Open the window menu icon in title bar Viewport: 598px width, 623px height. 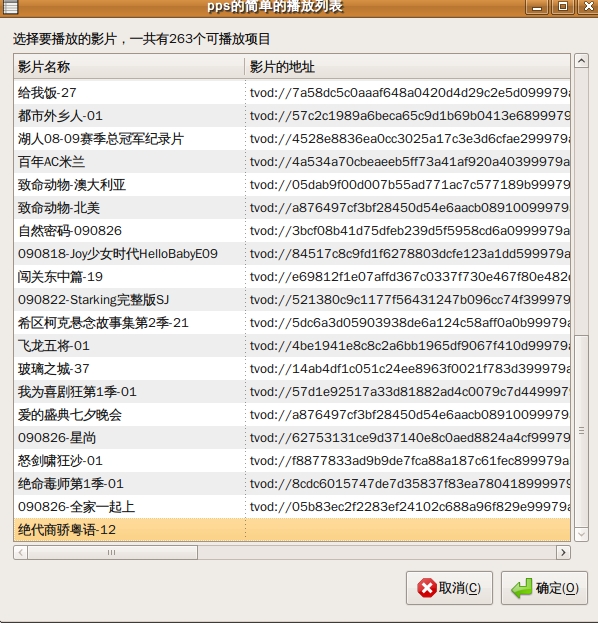click(10, 6)
